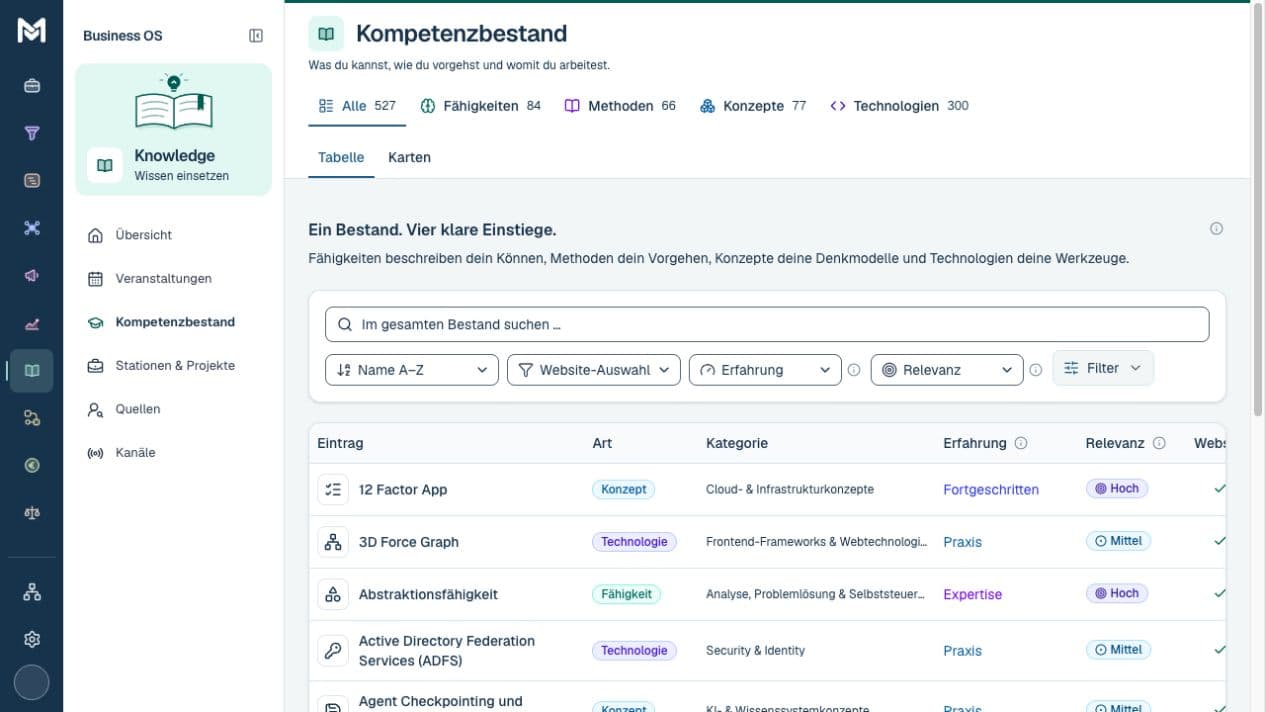The width and height of the screenshot is (1265, 712).
Task: Click the vertical page scrollbar
Action: point(1258,210)
